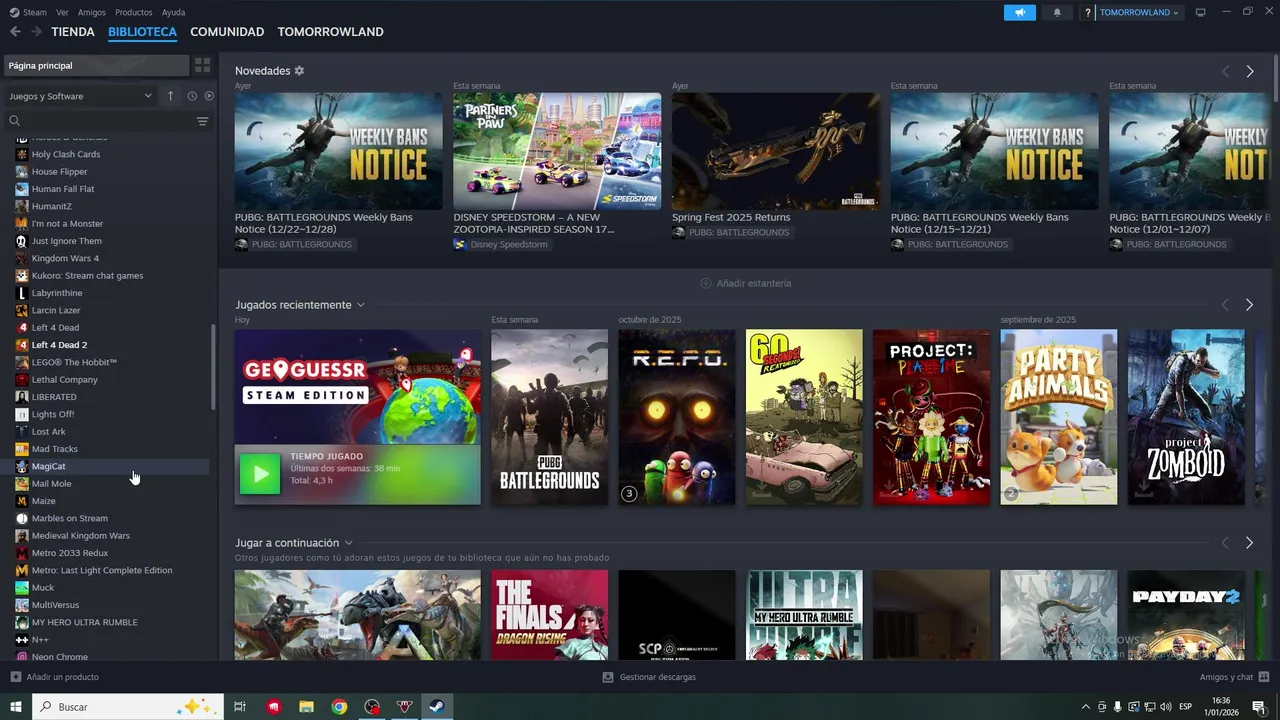The image size is (1280, 720).
Task: Open 60 Seconds Reatomized cover
Action: coord(804,417)
